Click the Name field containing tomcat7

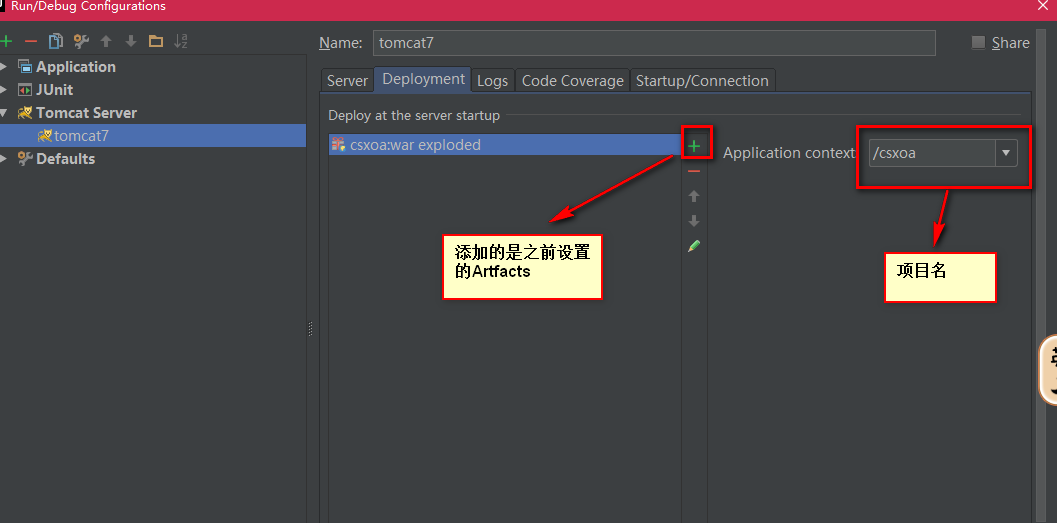click(x=654, y=42)
